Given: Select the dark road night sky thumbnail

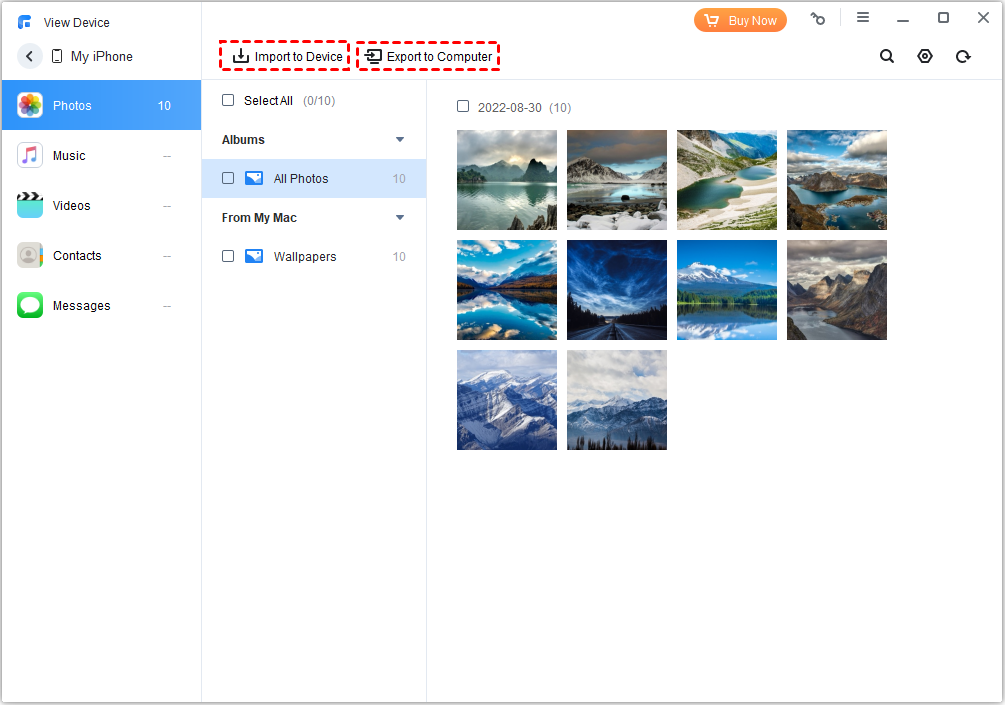Looking at the screenshot, I should pyautogui.click(x=617, y=290).
